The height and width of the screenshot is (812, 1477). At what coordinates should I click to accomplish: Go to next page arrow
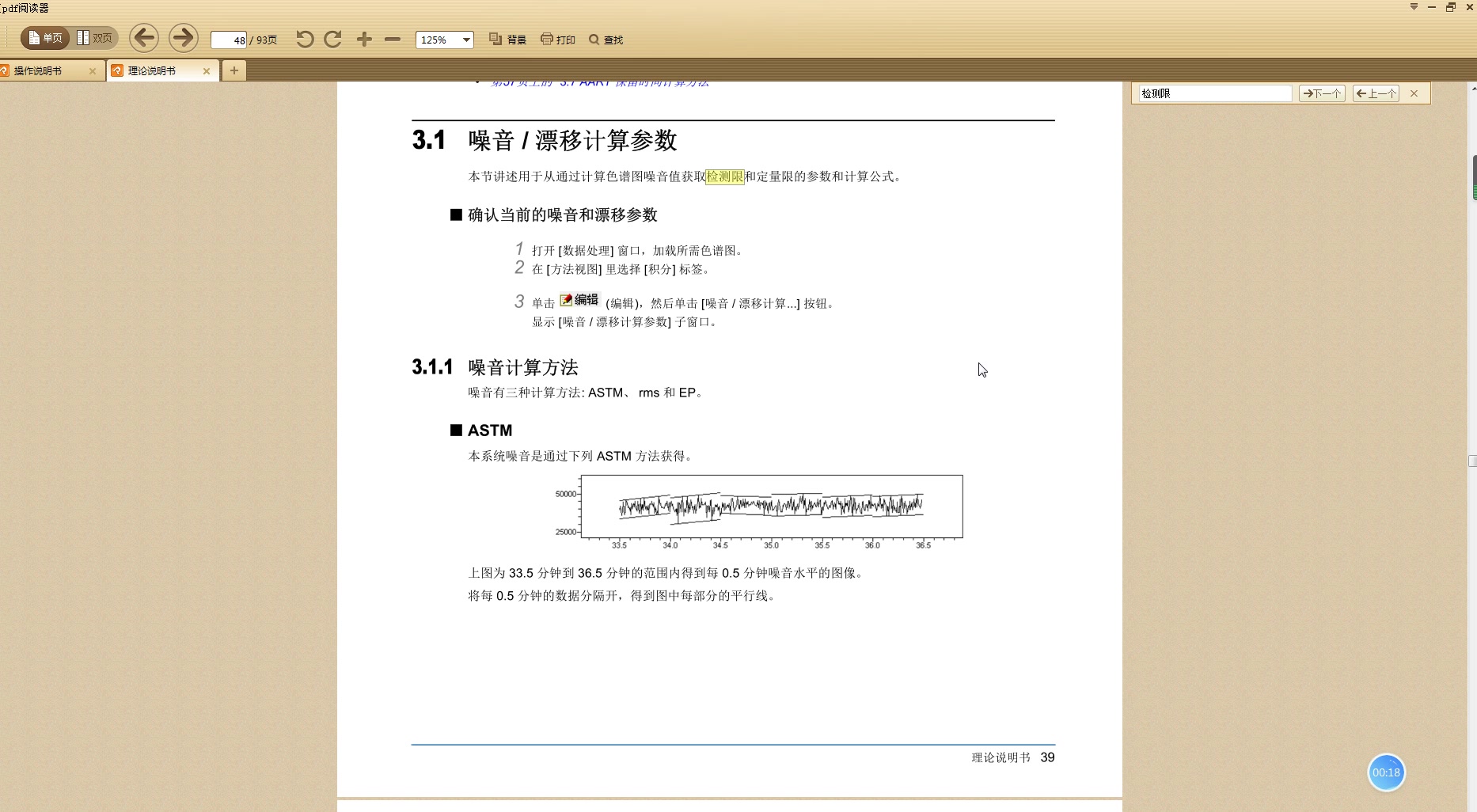tap(183, 38)
